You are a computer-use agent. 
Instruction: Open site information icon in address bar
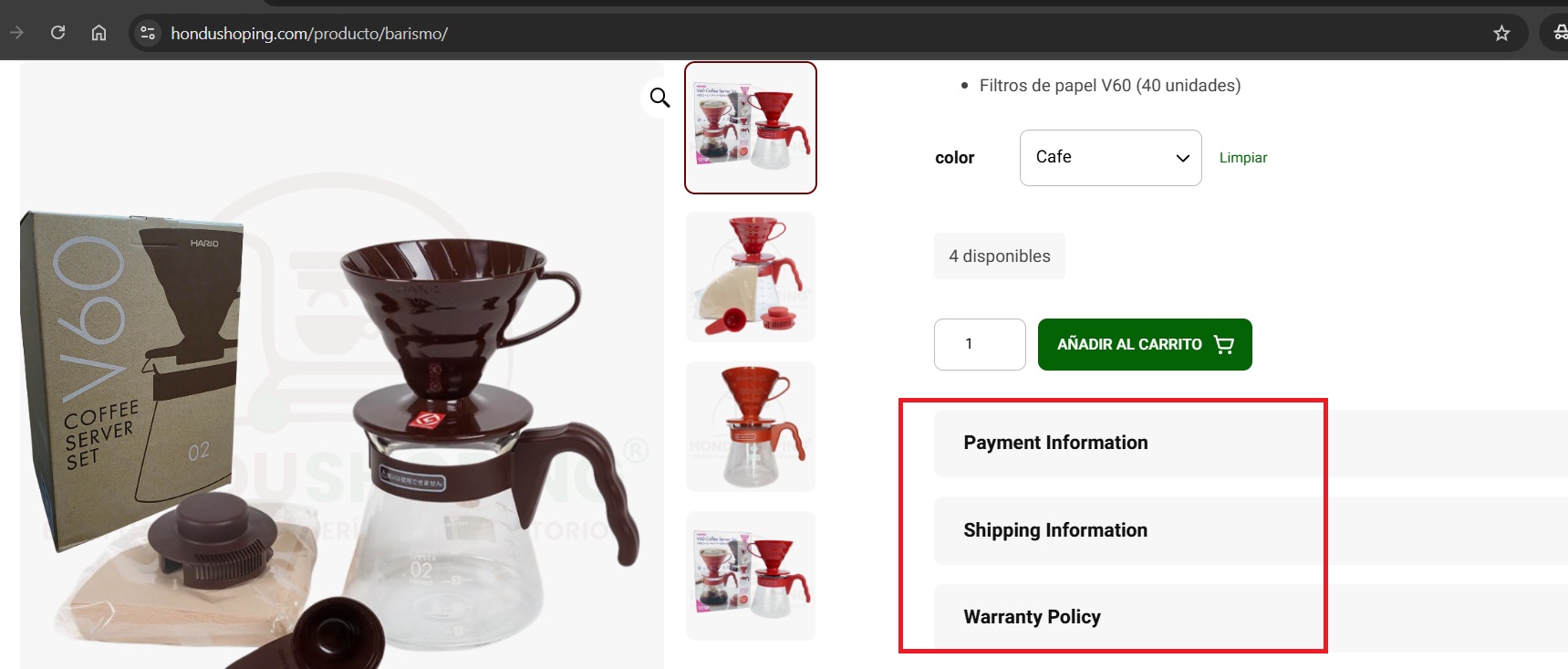147,34
